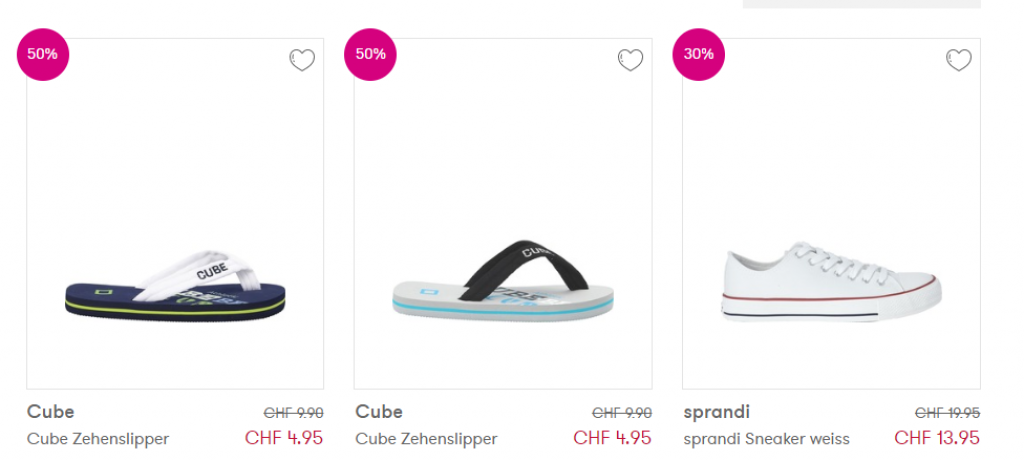Click CHF 4.95 price of navy slipper
Image resolution: width=1024 pixels, height=460 pixels.
click(x=284, y=438)
